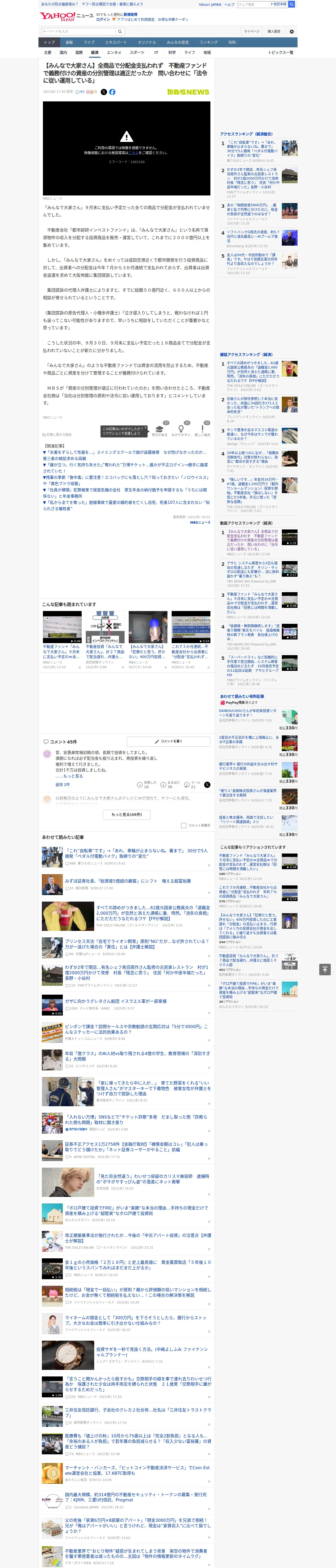Open the オリジナル tab

(147, 43)
